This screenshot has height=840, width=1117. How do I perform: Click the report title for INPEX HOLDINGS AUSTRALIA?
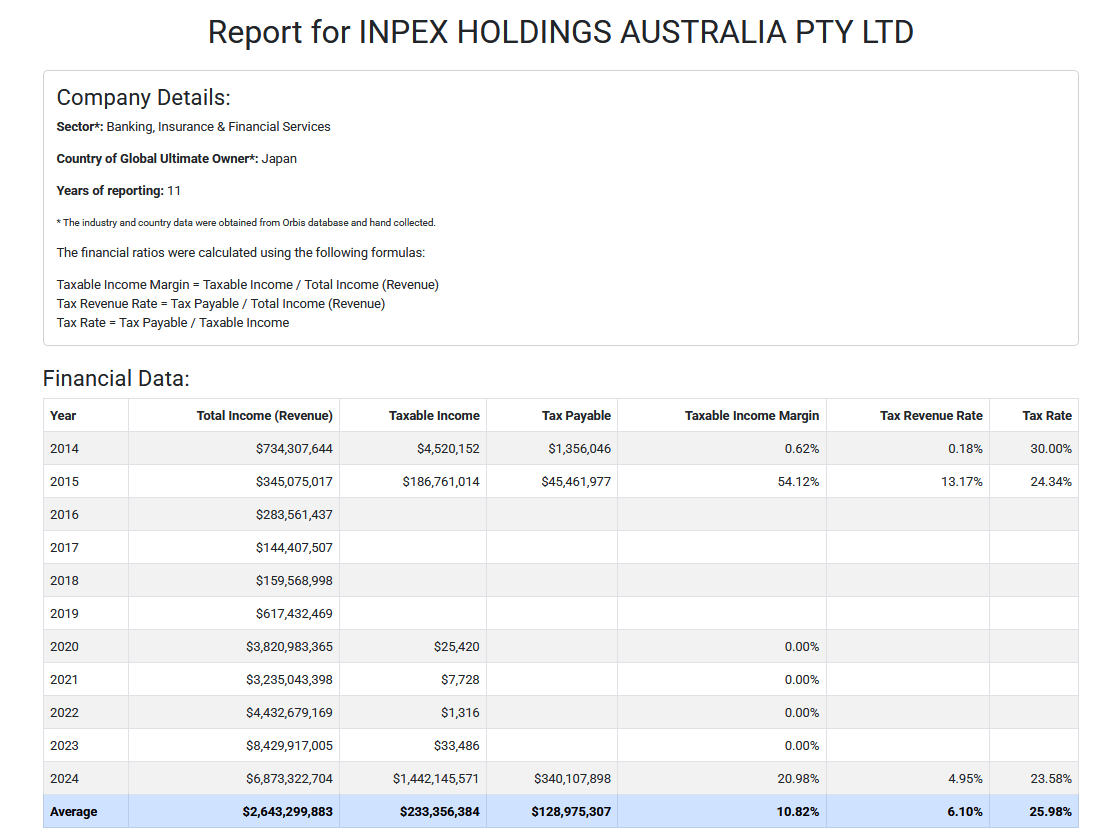coord(561,33)
